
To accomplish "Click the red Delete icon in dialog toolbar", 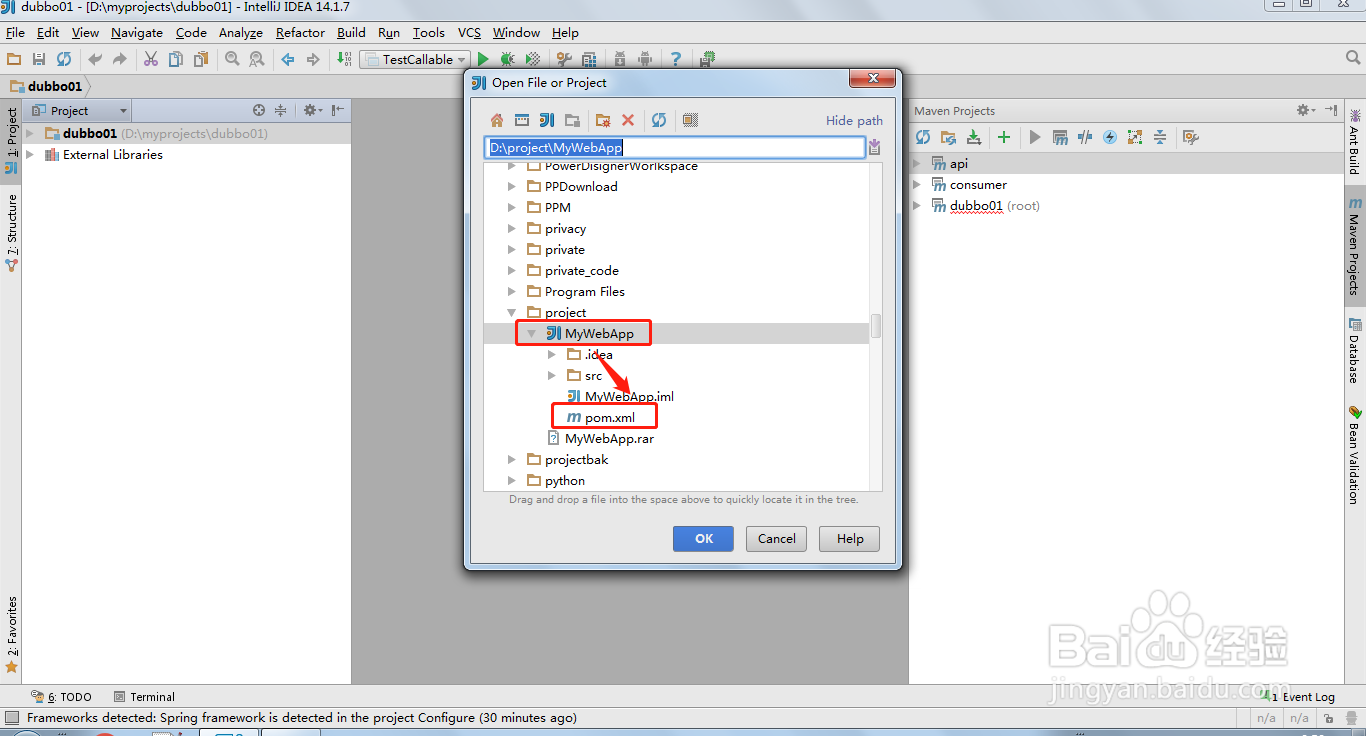I will coord(628,120).
